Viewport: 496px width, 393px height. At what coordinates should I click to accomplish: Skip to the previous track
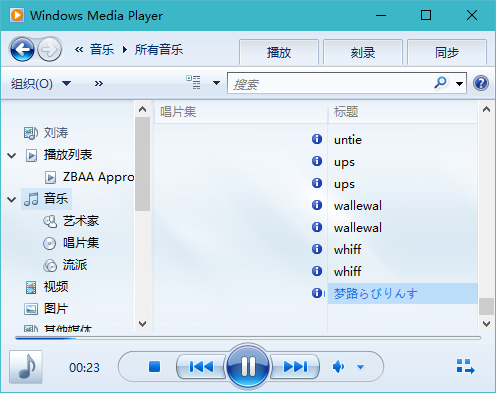click(x=201, y=367)
